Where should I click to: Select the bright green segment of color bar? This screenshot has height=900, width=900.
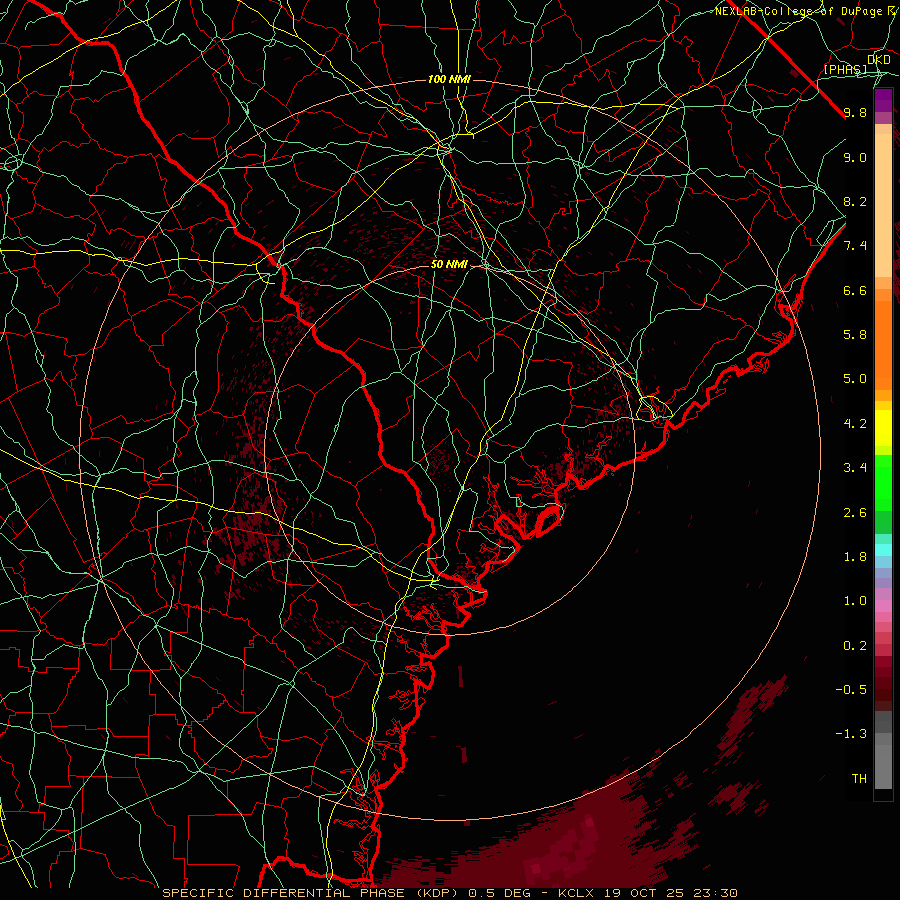(883, 483)
